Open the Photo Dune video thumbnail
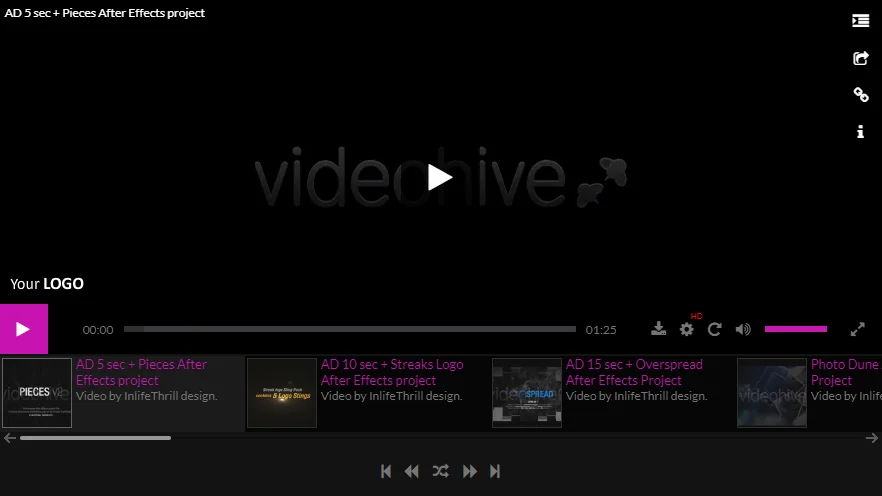This screenshot has width=882, height=496. (772, 393)
